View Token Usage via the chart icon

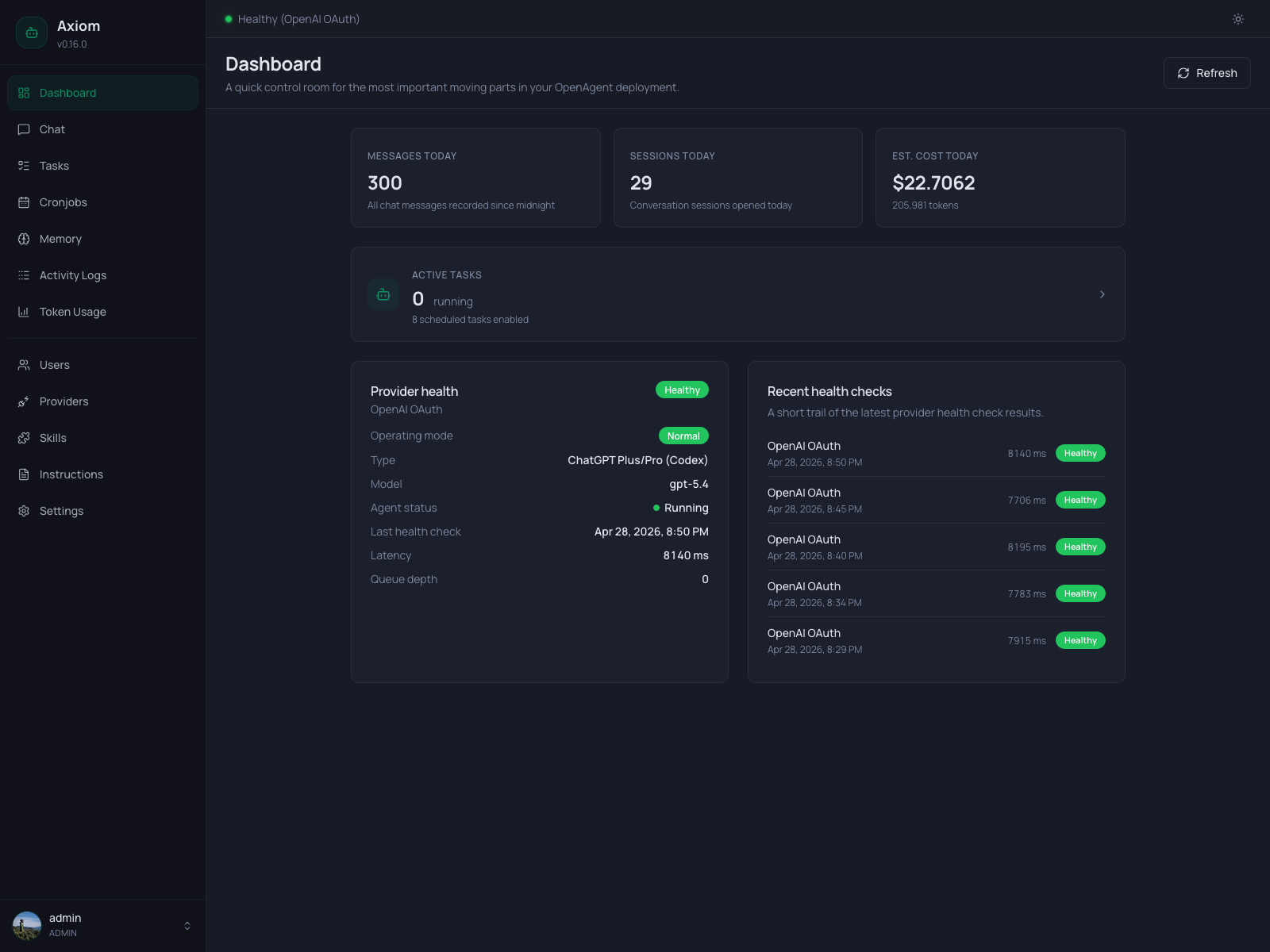tap(23, 312)
